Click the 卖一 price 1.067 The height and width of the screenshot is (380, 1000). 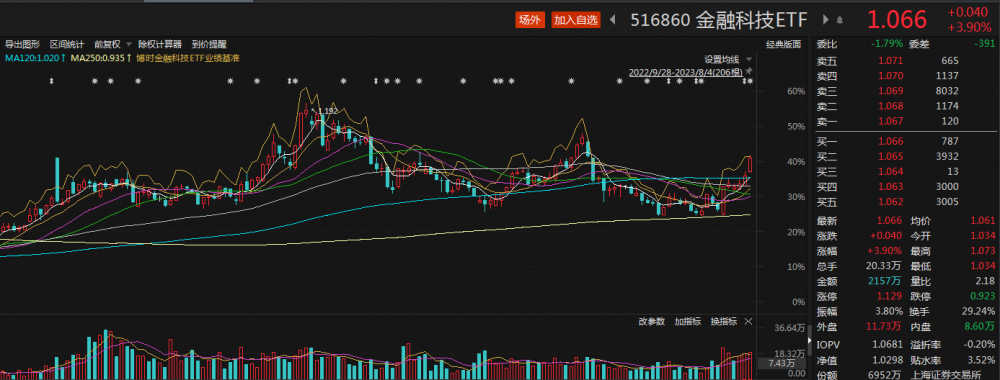891,121
